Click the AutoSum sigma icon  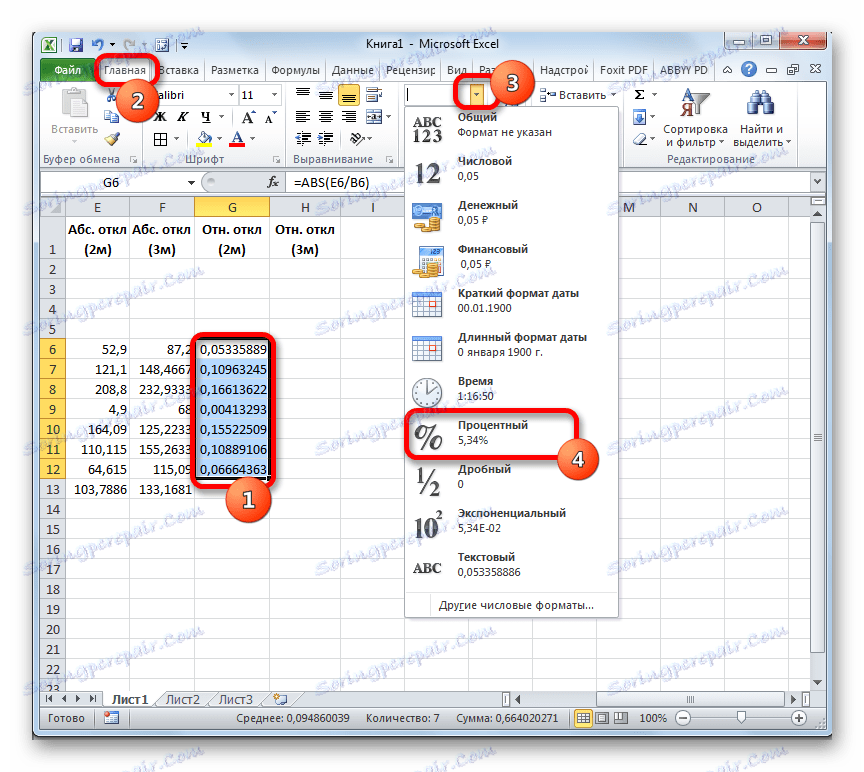click(638, 95)
